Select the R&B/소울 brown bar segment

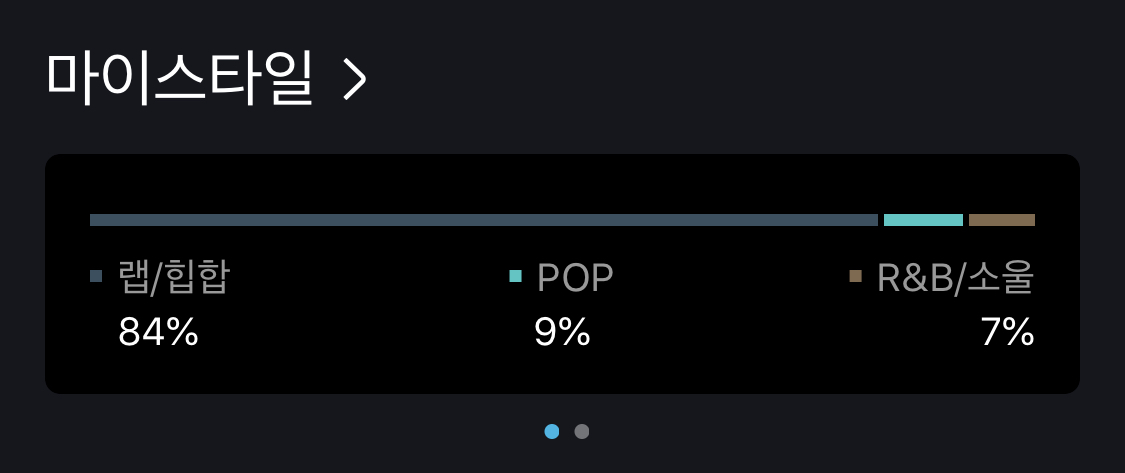[1002, 220]
